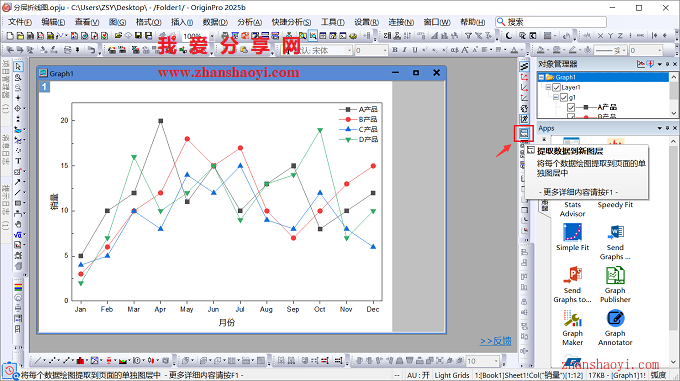Click in the 搜索 search field
This screenshot has width=680, height=381.
point(551,22)
